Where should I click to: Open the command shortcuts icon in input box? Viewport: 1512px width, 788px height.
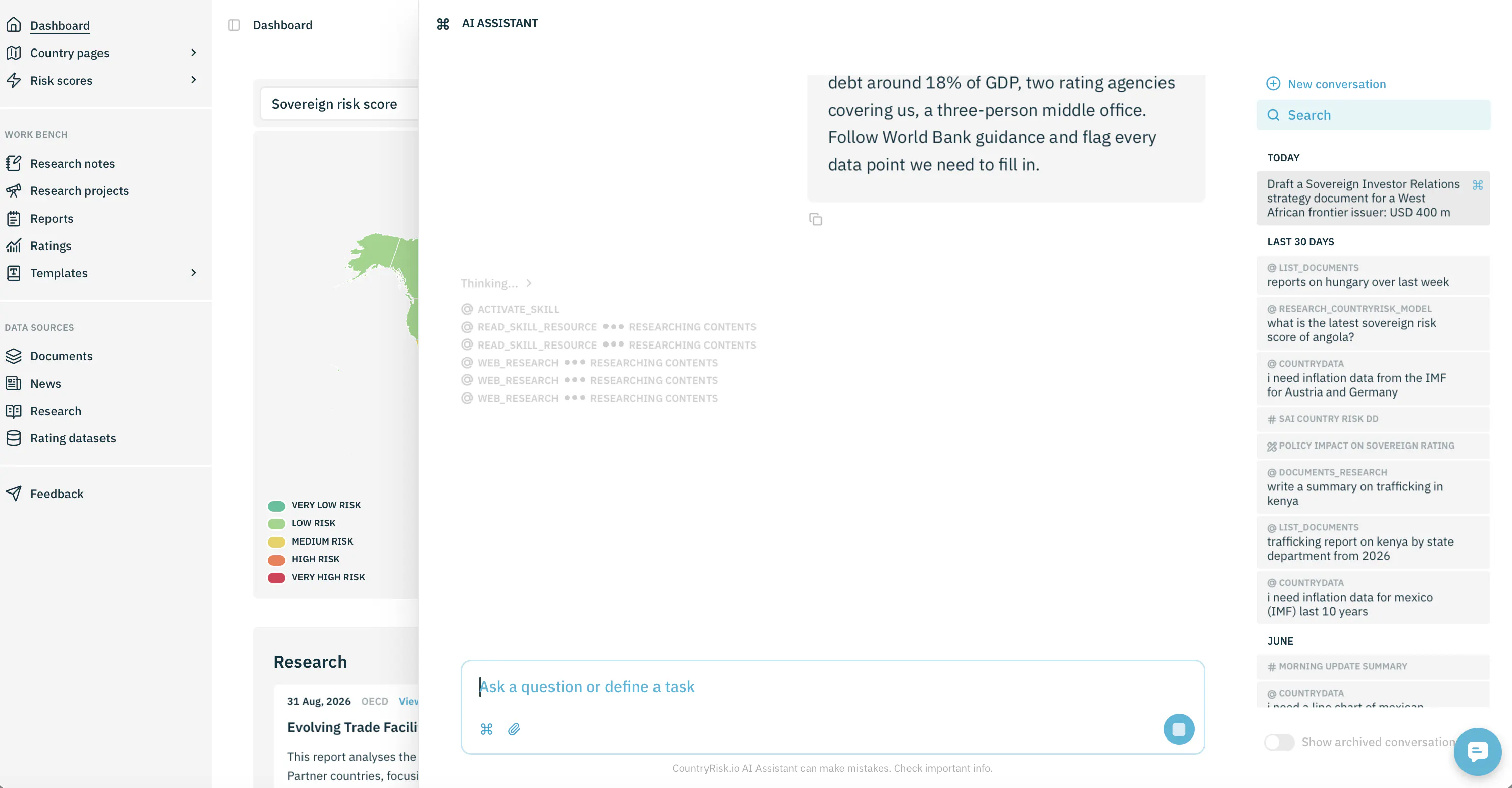(487, 729)
